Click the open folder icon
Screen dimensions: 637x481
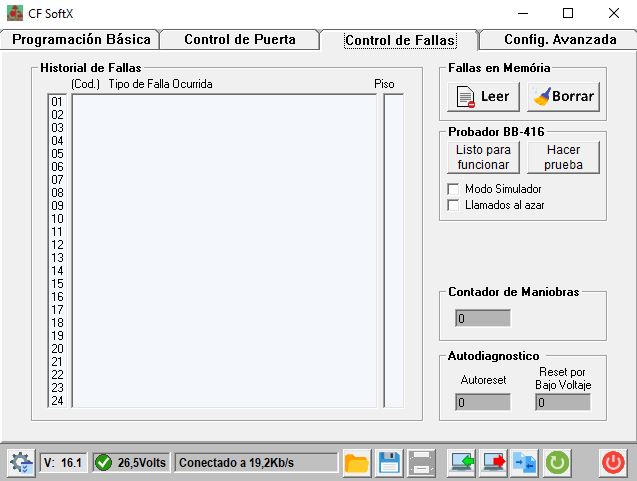click(356, 463)
